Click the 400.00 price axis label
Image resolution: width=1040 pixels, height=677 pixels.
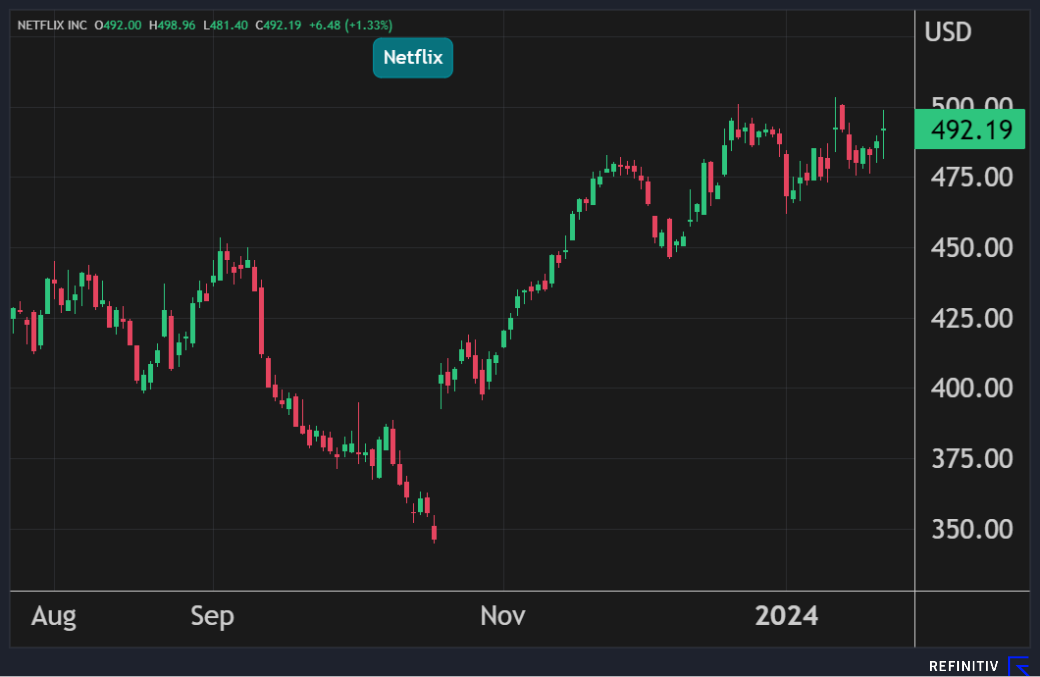point(969,388)
